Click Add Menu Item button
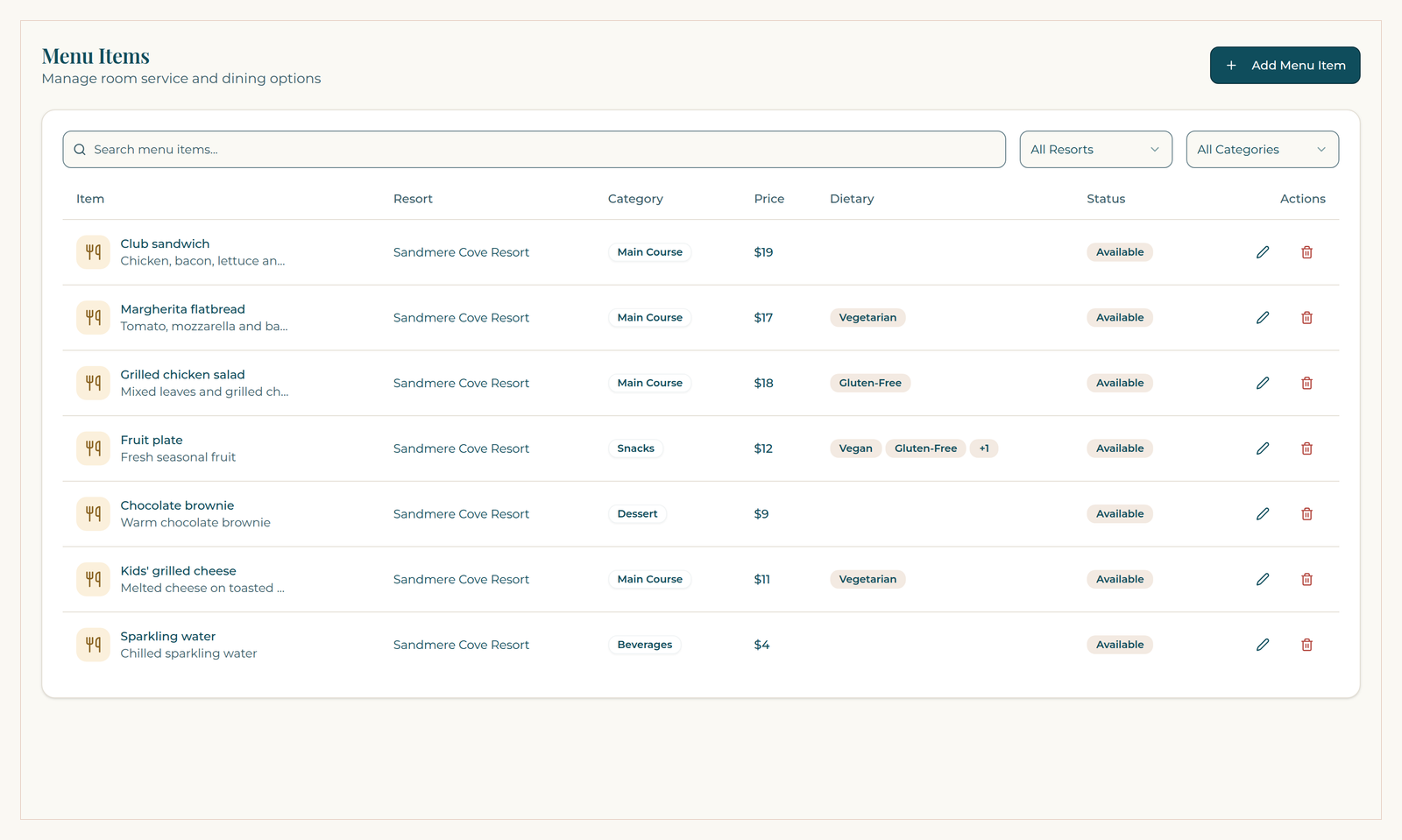The image size is (1402, 840). tap(1285, 66)
